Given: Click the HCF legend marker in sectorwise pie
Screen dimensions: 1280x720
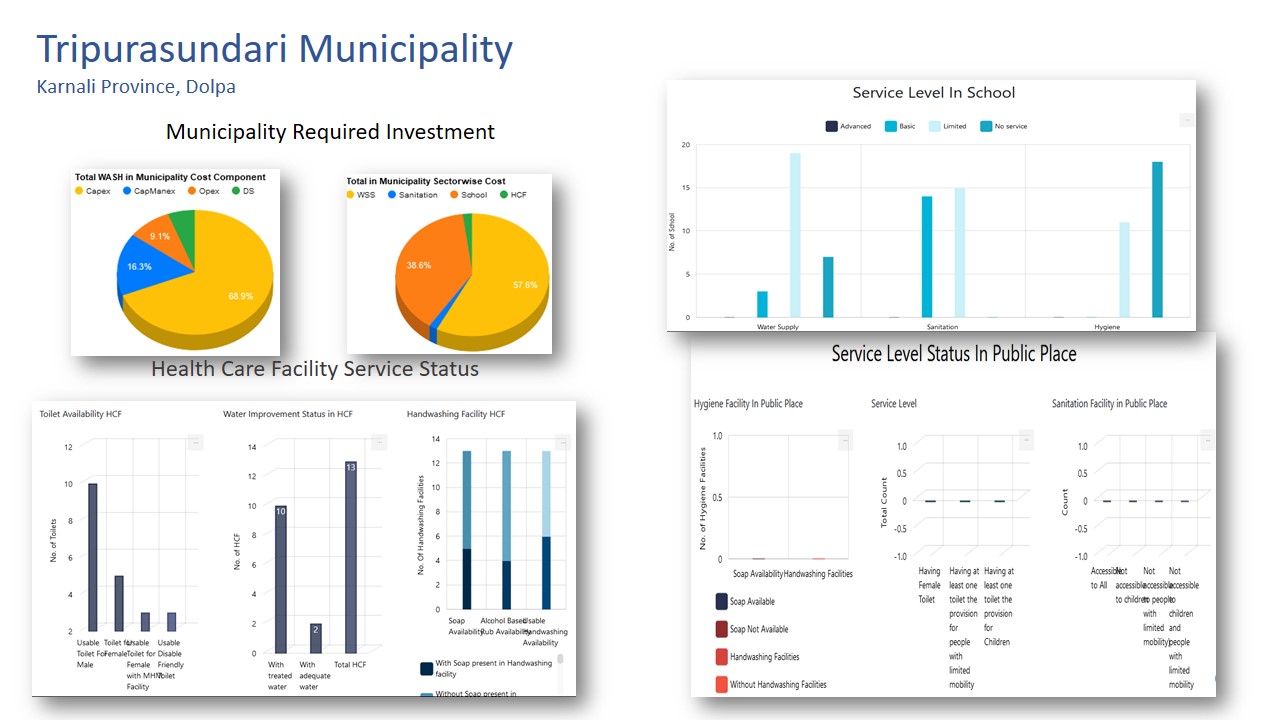Looking at the screenshot, I should coord(504,194).
